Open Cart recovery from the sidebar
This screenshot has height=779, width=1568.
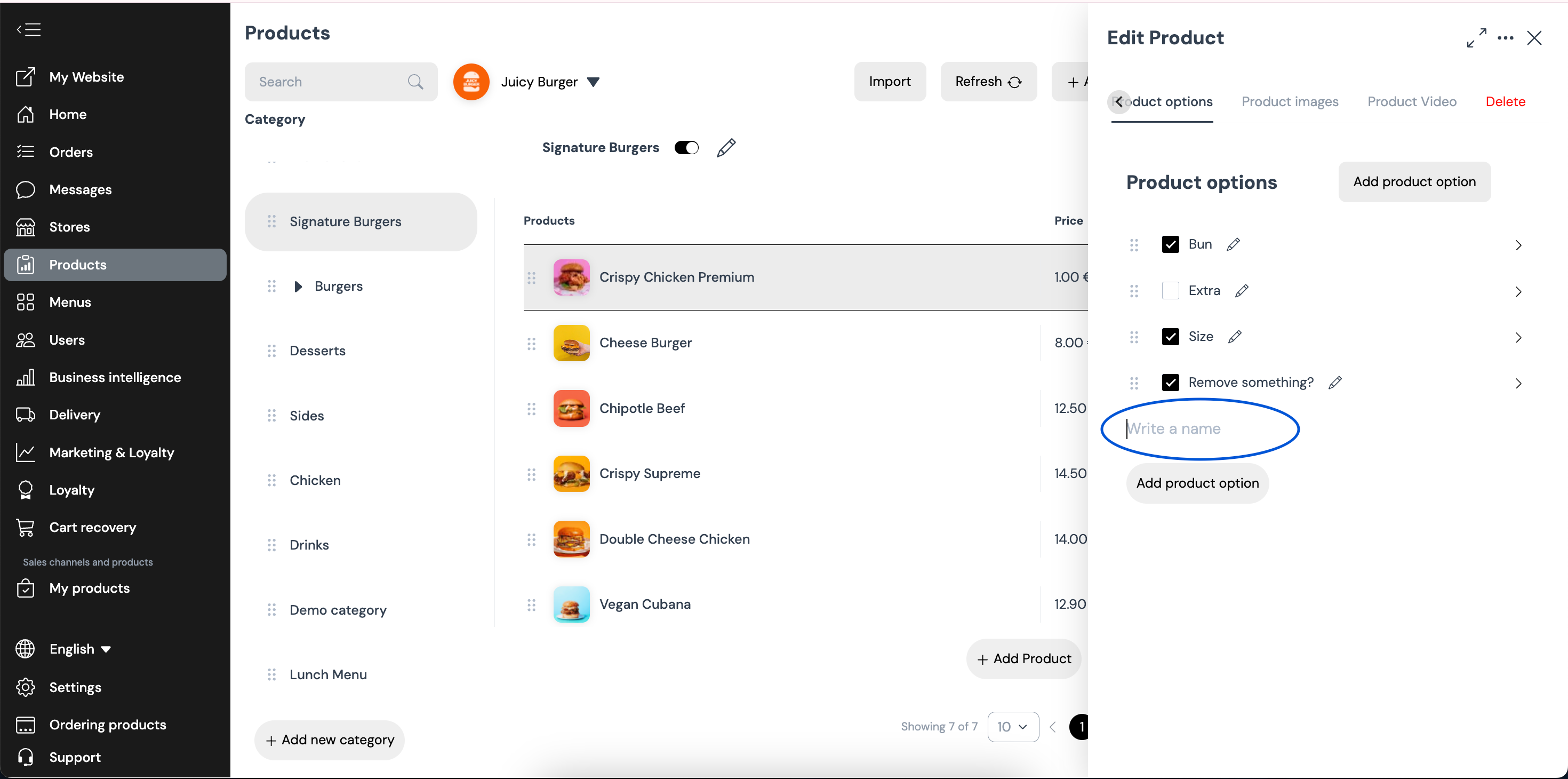[x=92, y=528]
